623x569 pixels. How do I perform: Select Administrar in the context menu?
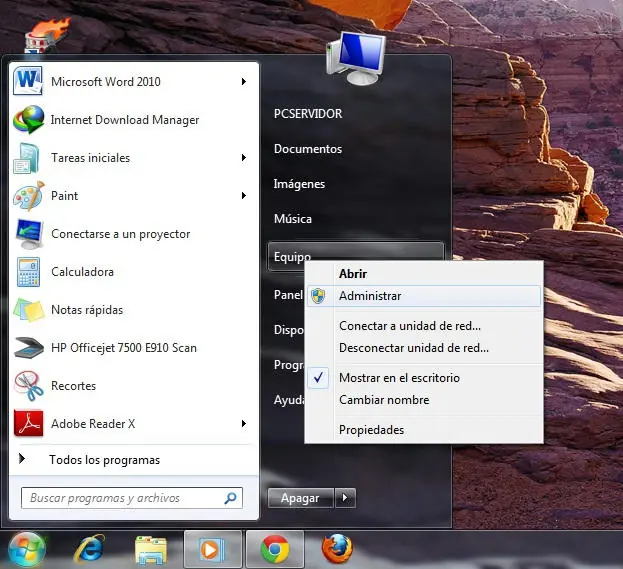point(370,296)
